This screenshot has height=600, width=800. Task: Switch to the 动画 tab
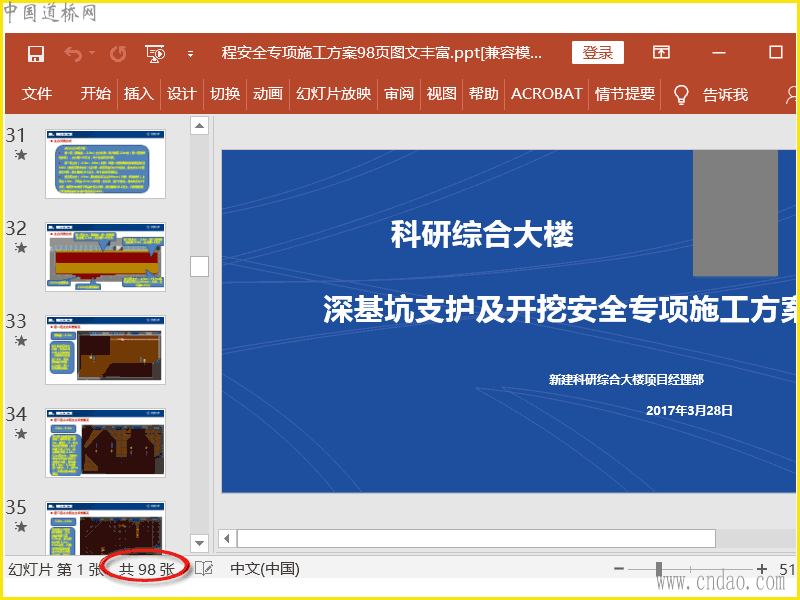268,94
